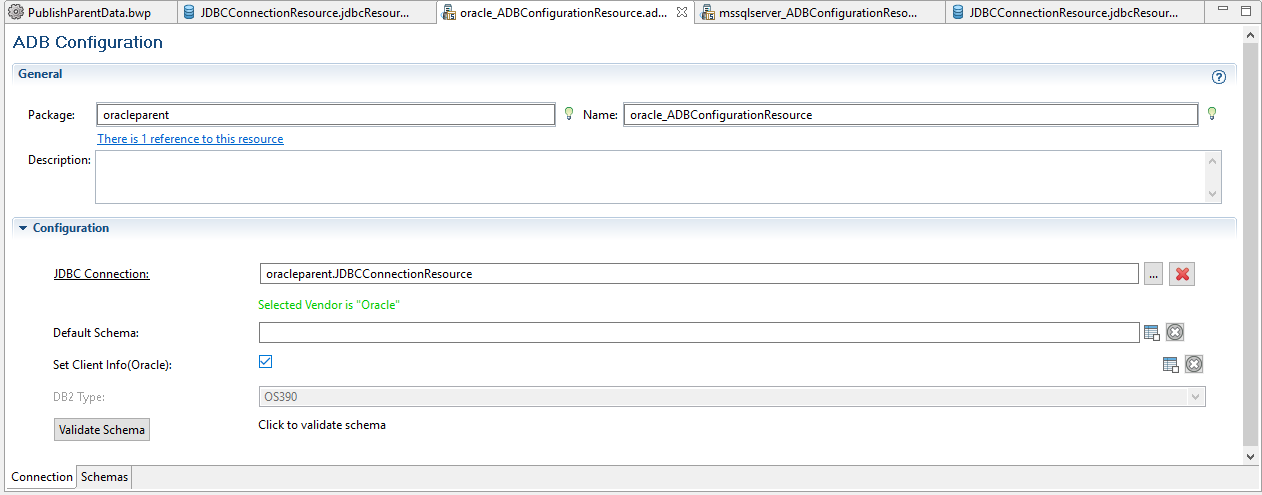This screenshot has width=1262, height=495.
Task: Click the JDBC Connection label link
Action: pyautogui.click(x=101, y=274)
